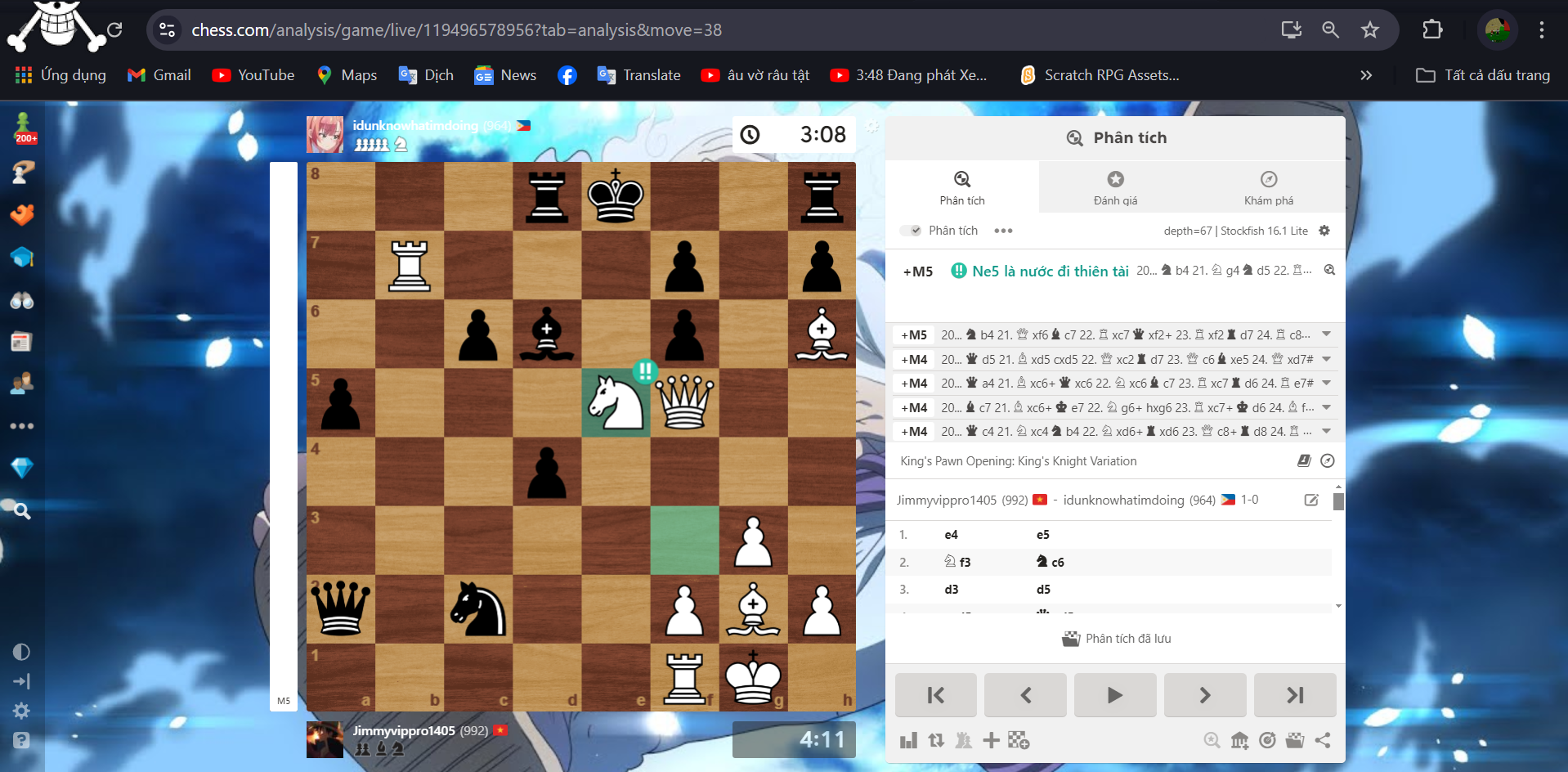Open engine settings gear next to Stockfish 16.1 Lite
The width and height of the screenshot is (1568, 772).
(x=1324, y=231)
